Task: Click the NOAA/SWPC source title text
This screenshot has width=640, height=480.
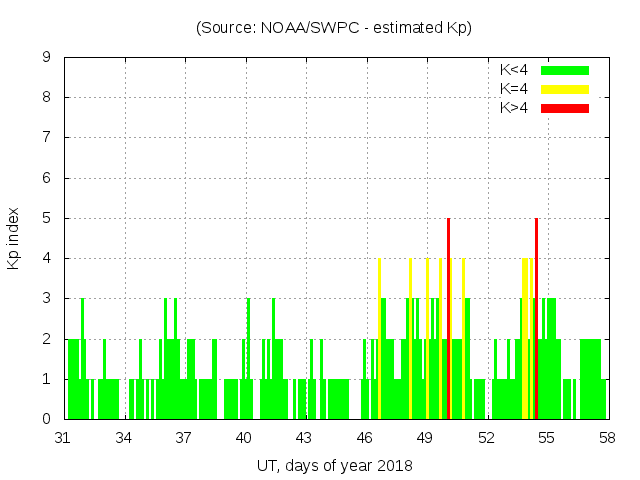Action: point(334,27)
